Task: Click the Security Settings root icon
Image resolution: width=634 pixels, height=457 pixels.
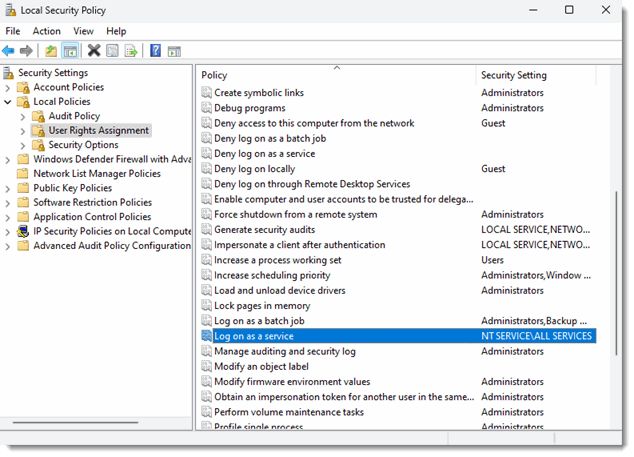Action: pyautogui.click(x=8, y=73)
